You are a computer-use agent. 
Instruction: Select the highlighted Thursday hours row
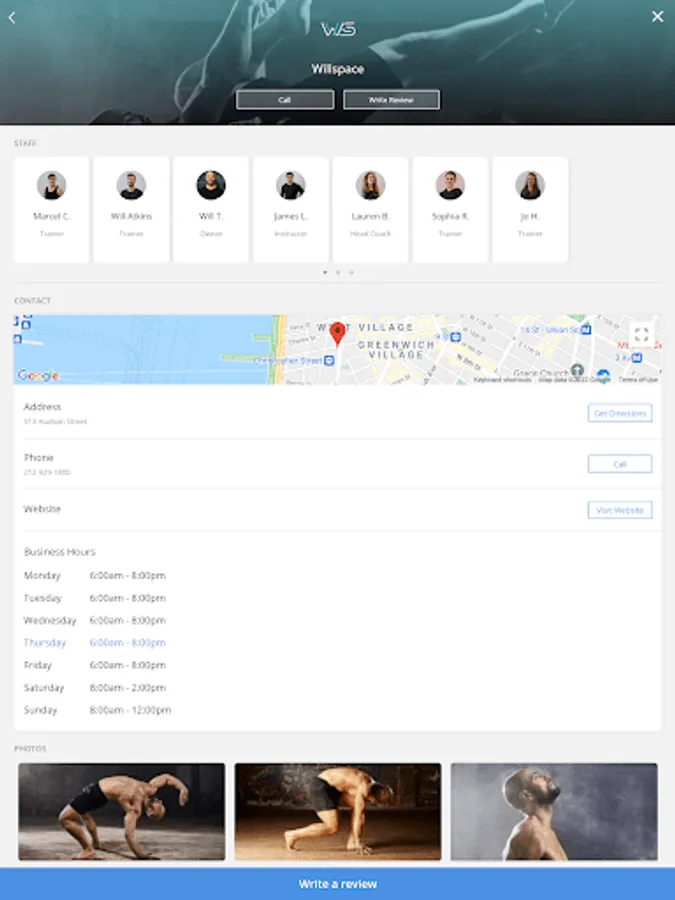[95, 643]
